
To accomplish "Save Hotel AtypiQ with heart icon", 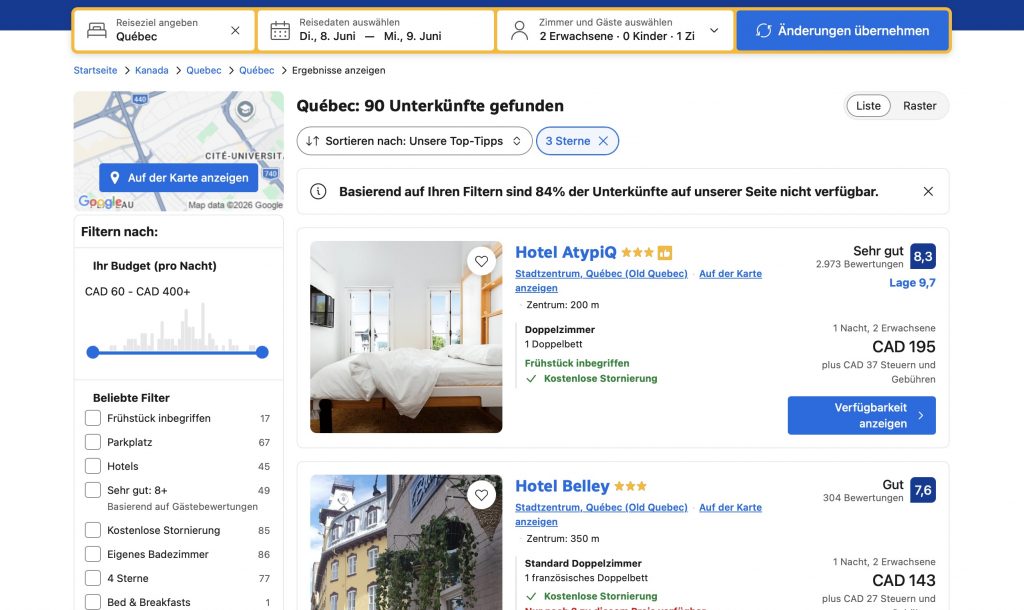I will point(481,261).
